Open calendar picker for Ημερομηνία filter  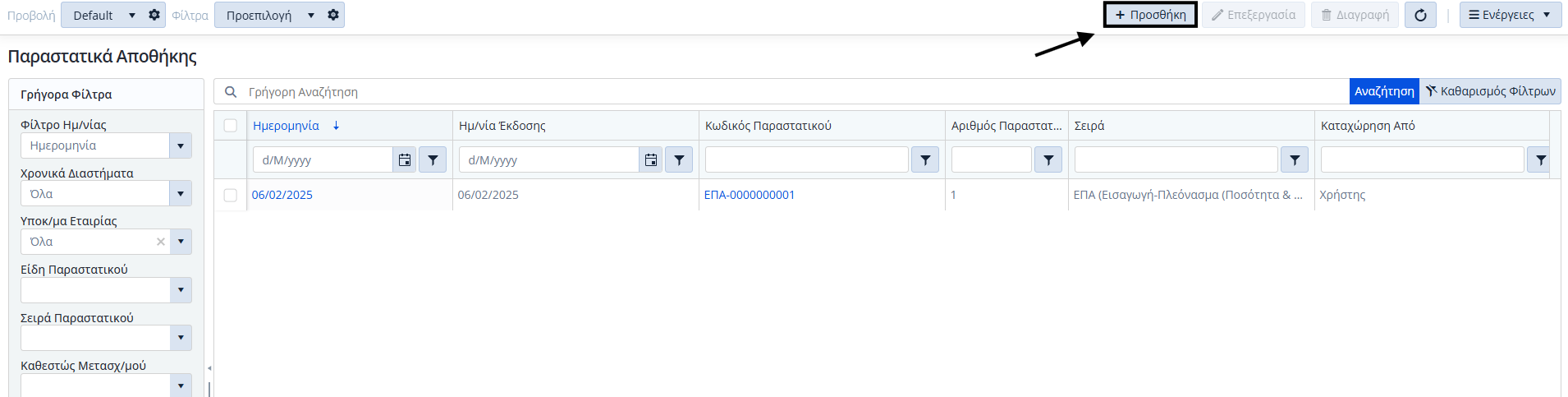(x=405, y=160)
